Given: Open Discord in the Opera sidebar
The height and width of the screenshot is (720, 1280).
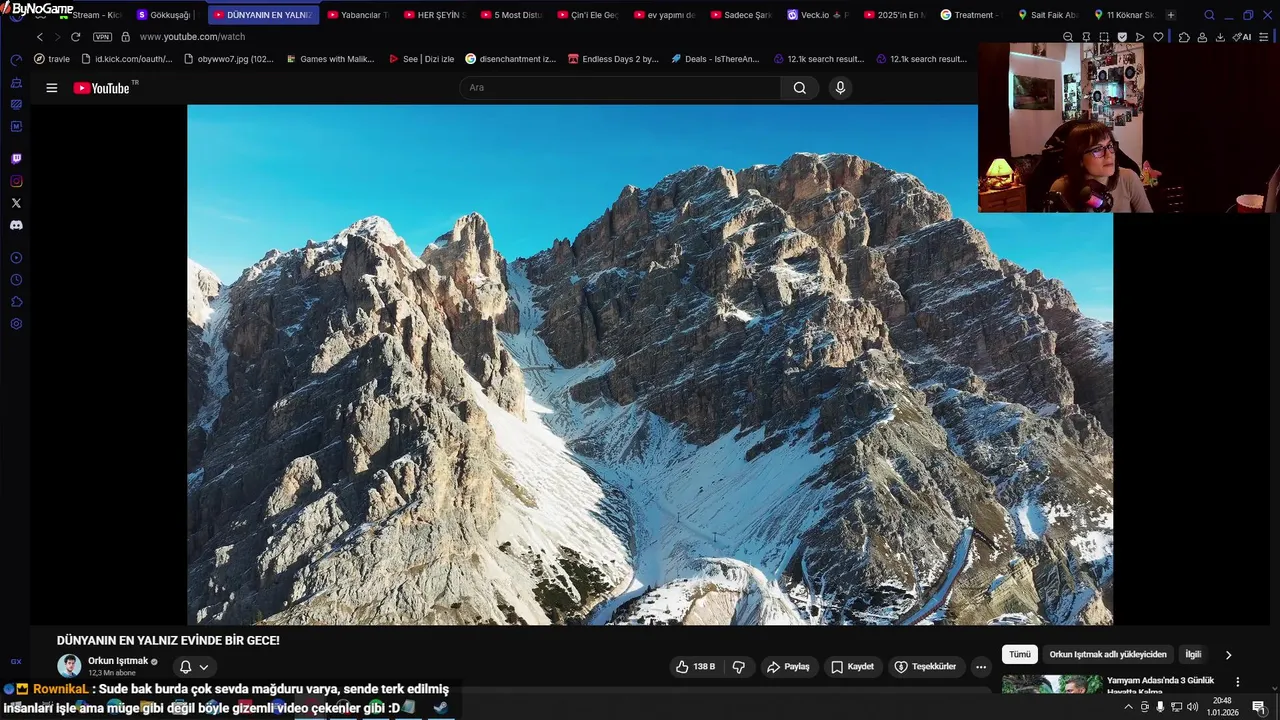Looking at the screenshot, I should click(16, 225).
